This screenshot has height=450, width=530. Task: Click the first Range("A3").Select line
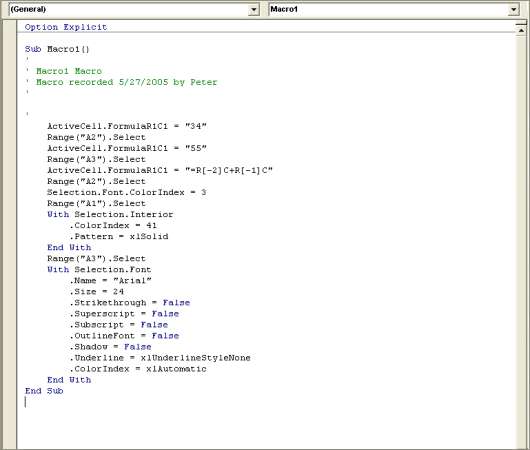click(96, 159)
